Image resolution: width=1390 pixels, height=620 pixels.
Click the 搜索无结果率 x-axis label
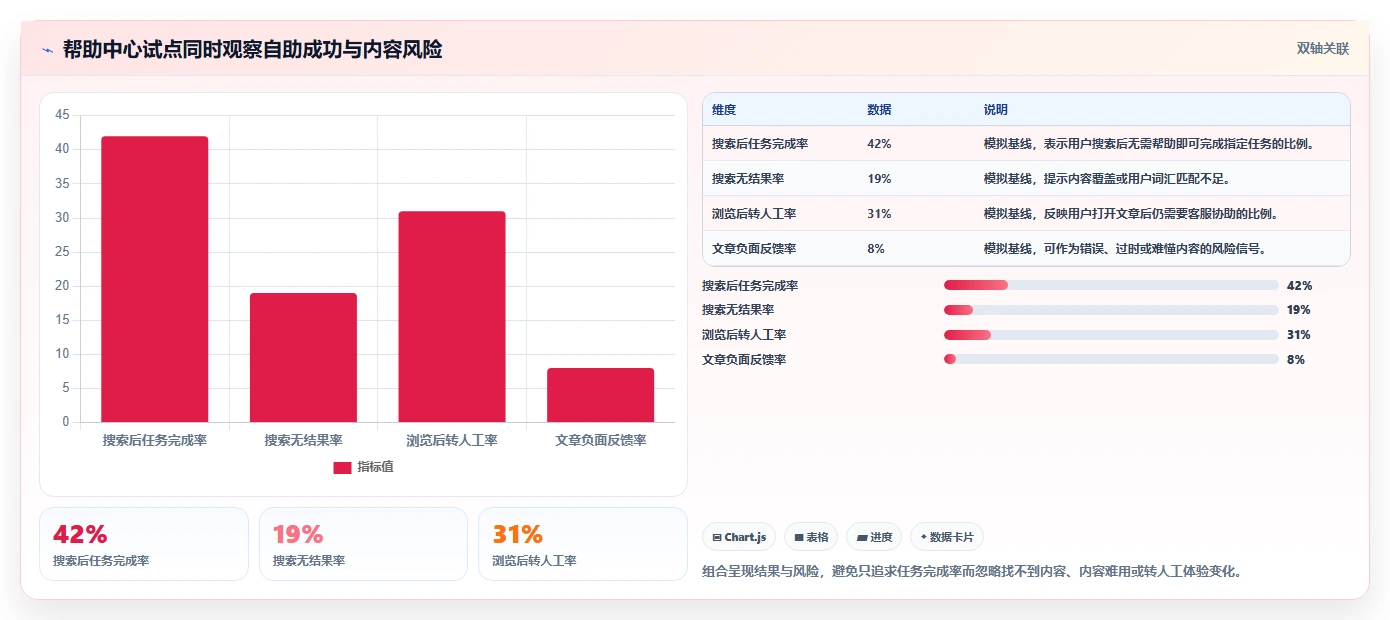click(x=303, y=440)
